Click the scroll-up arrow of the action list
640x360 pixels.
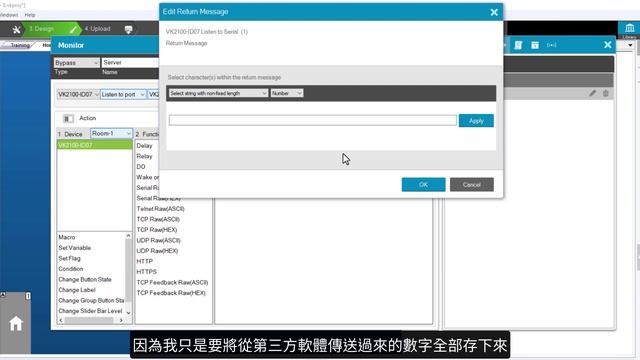(x=128, y=236)
